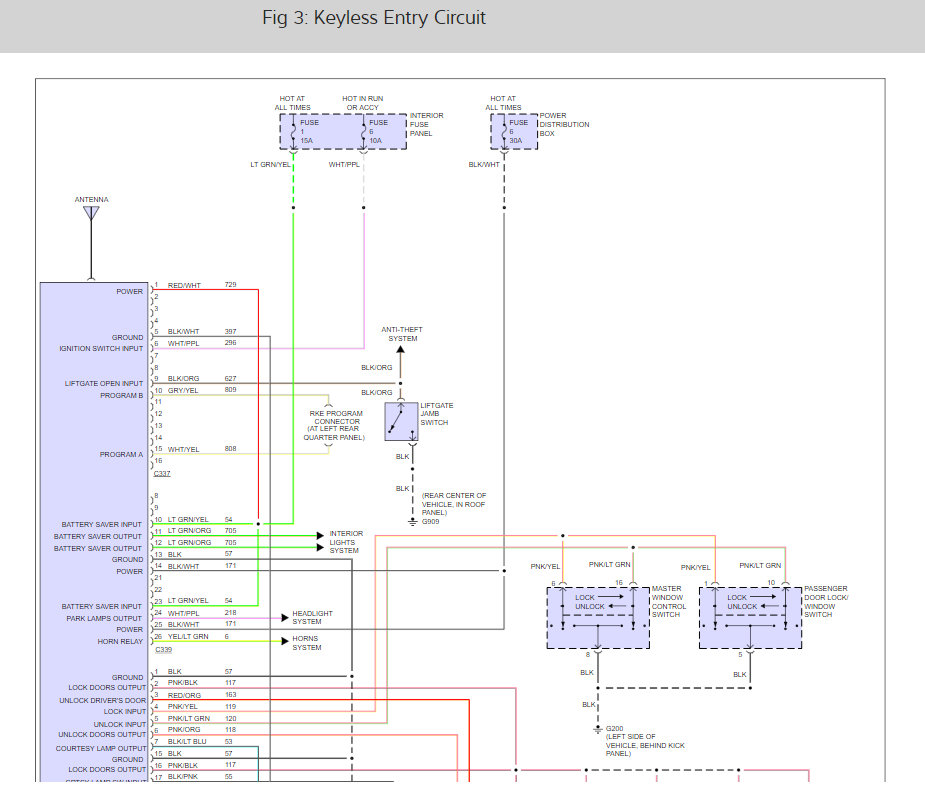Click the G909 ground symbol
Screen dimensions: 925x792
pos(413,522)
